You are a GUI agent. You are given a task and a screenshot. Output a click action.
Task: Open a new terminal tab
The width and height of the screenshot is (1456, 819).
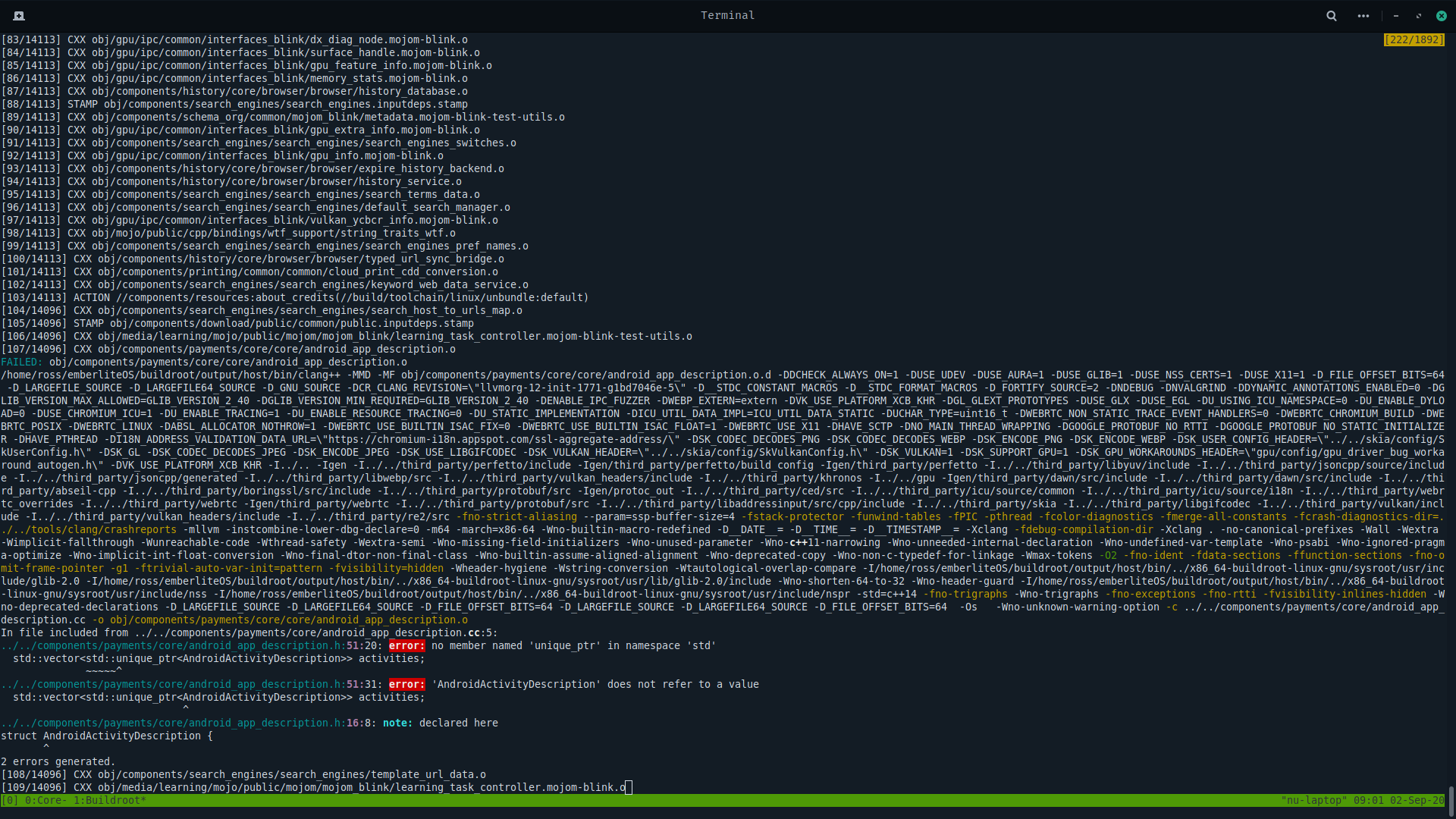(x=19, y=15)
